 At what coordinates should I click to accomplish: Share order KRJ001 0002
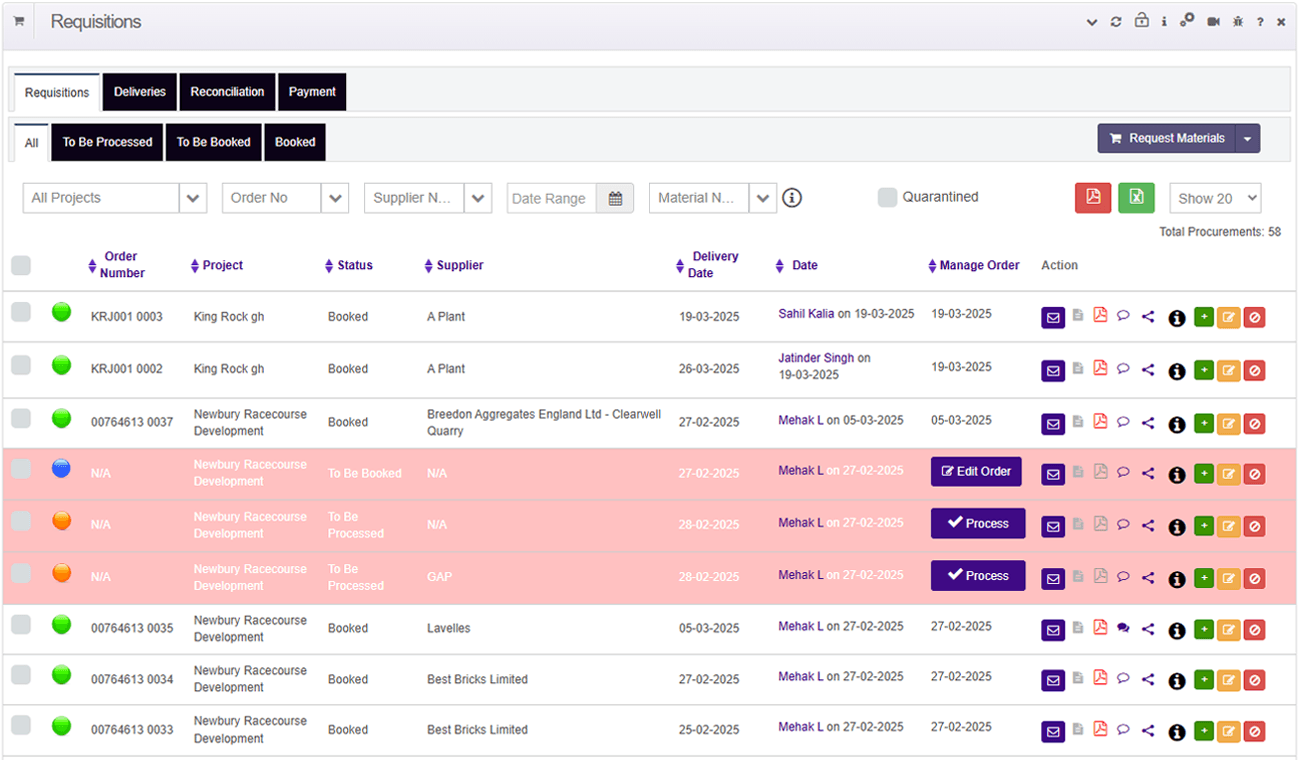tap(1148, 371)
